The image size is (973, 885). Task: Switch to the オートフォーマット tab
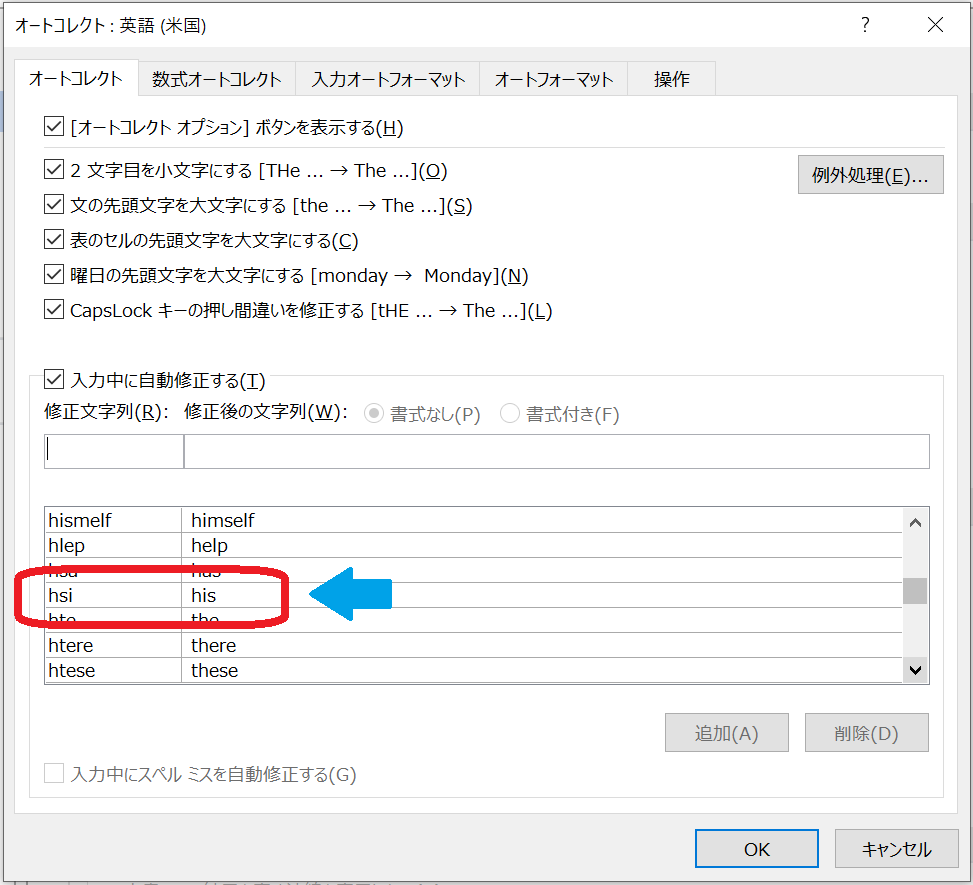pos(554,79)
